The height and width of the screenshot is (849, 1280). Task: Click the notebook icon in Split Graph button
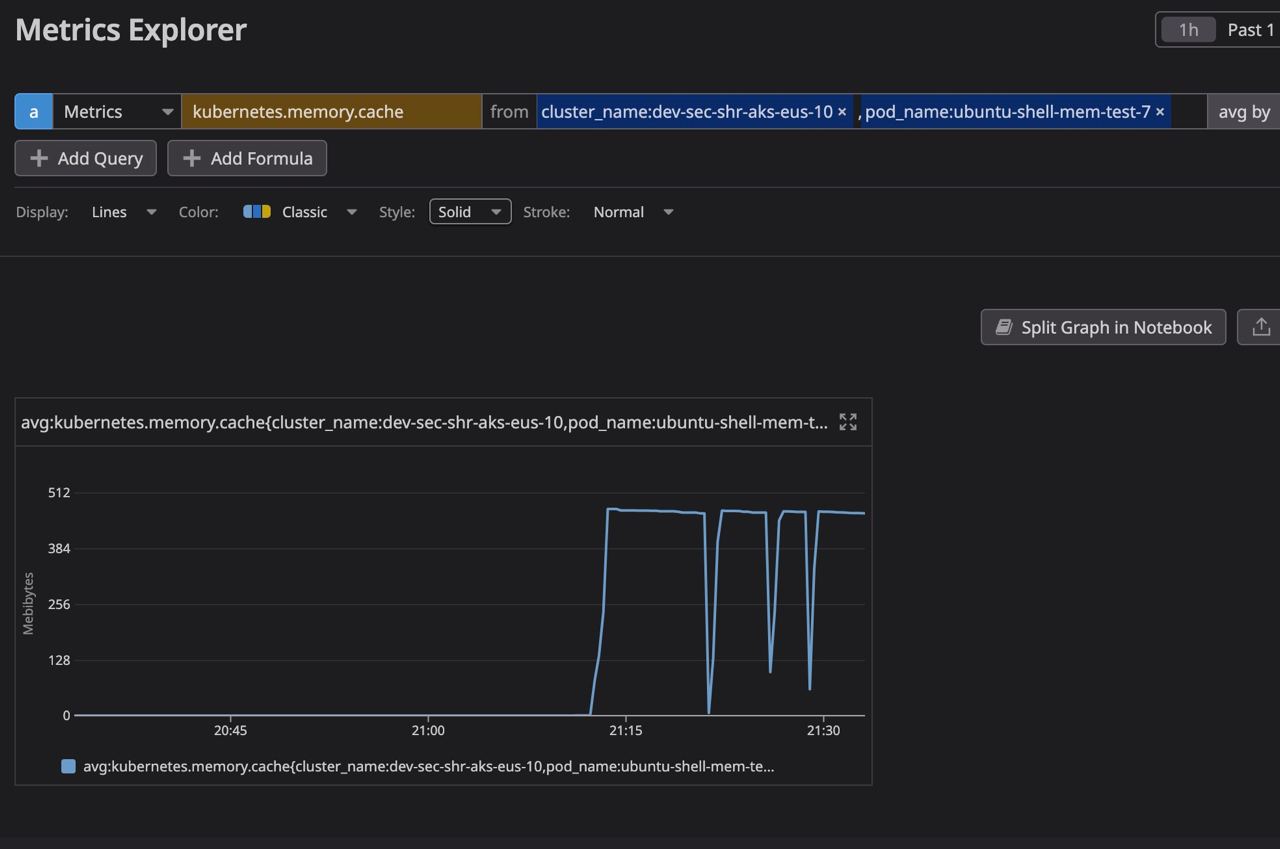(x=1004, y=327)
